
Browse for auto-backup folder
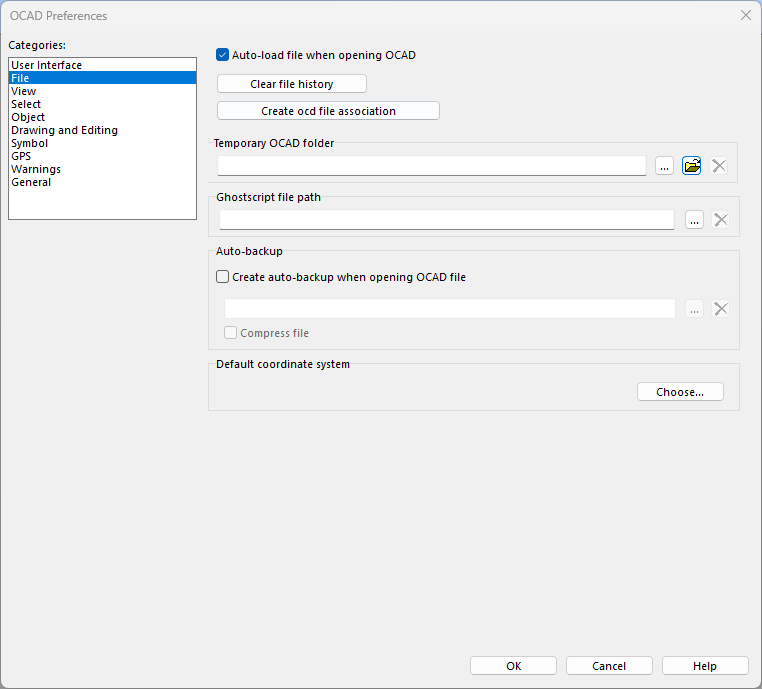694,309
